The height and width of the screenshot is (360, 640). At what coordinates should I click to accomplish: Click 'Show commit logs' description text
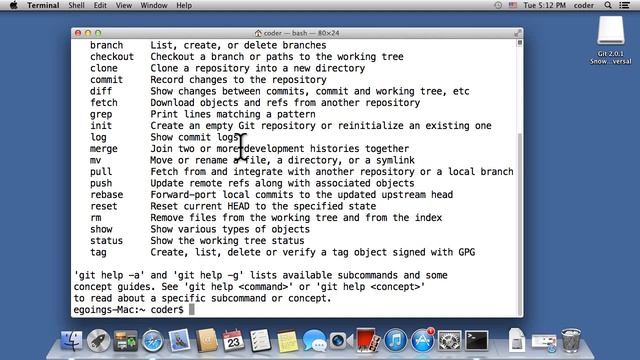(x=194, y=137)
